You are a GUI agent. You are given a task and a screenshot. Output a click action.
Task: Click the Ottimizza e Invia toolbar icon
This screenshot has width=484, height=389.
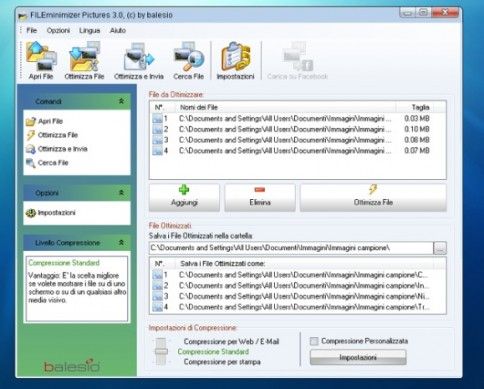click(x=139, y=61)
